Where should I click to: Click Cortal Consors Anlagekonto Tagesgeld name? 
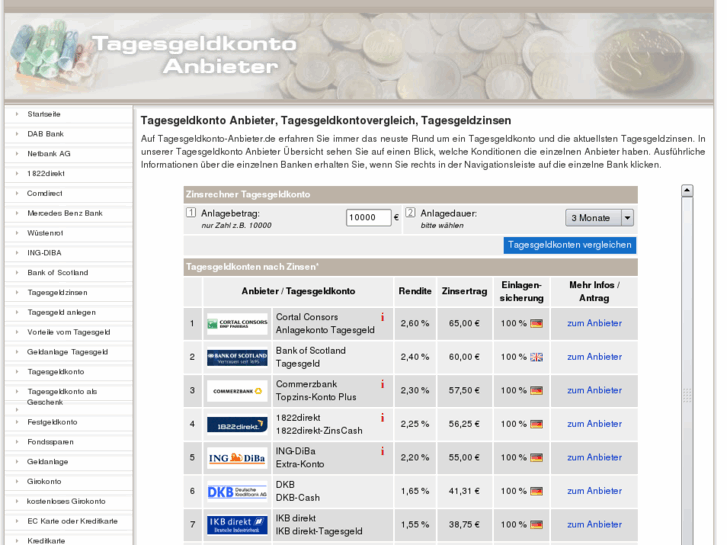pos(325,324)
